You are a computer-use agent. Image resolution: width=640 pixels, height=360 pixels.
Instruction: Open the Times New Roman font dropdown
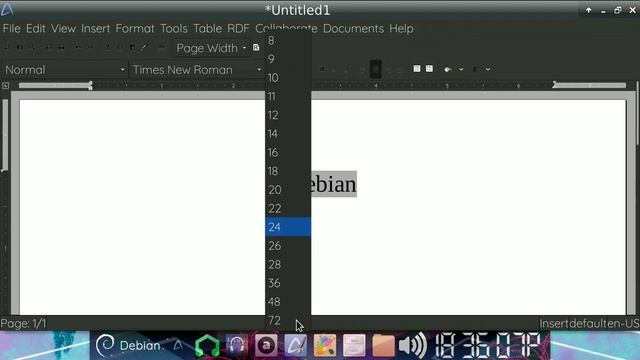(197, 70)
